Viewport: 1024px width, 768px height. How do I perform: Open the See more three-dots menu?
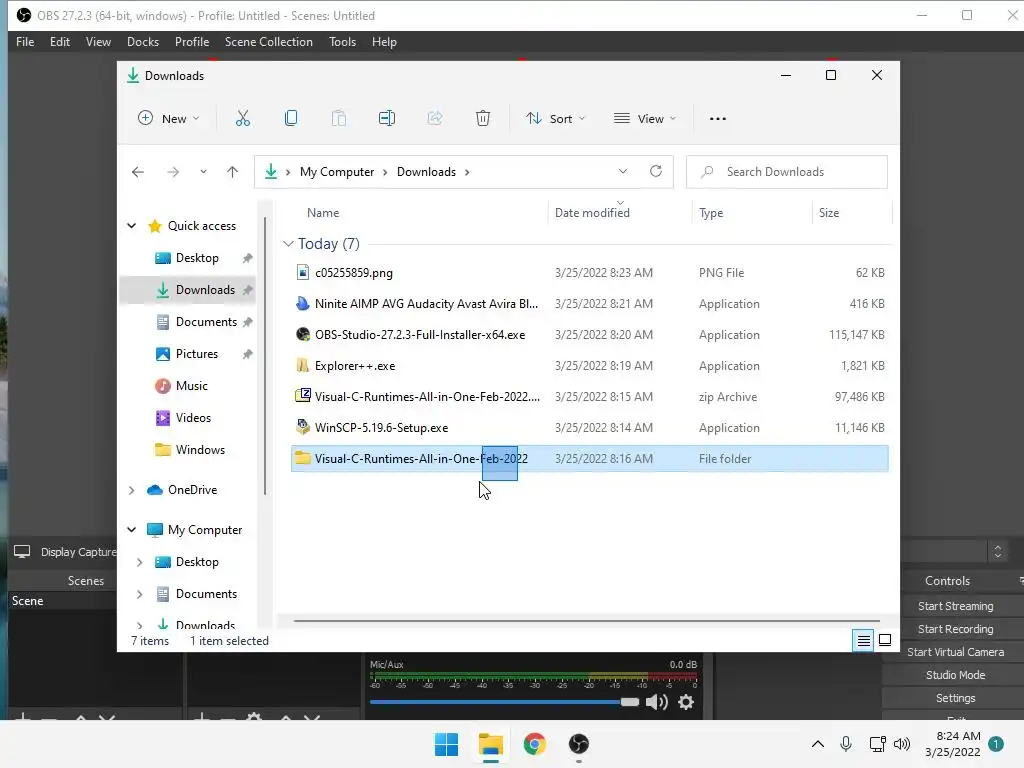click(718, 119)
